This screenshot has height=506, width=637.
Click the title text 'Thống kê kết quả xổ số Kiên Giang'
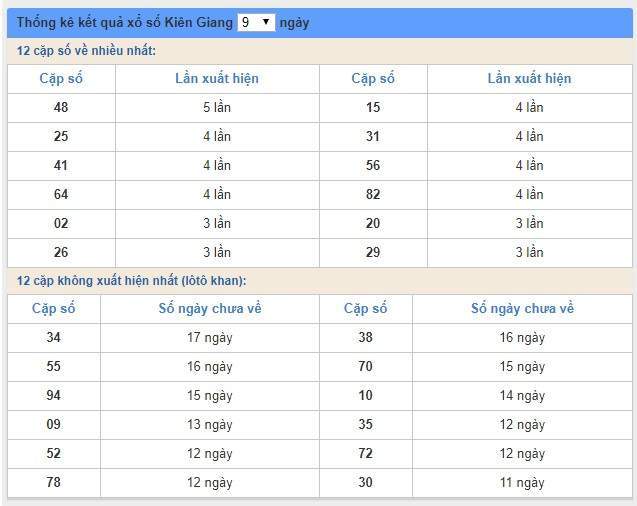tap(124, 22)
